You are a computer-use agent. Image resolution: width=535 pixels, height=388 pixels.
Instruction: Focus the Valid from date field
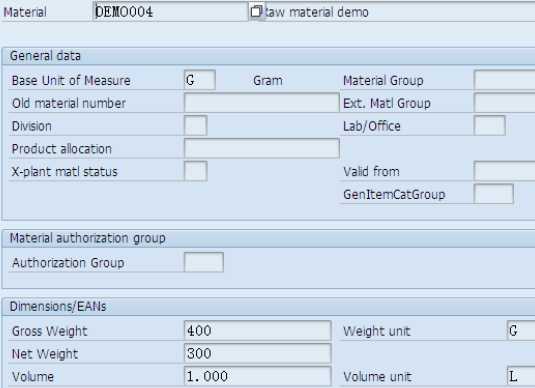(504, 171)
